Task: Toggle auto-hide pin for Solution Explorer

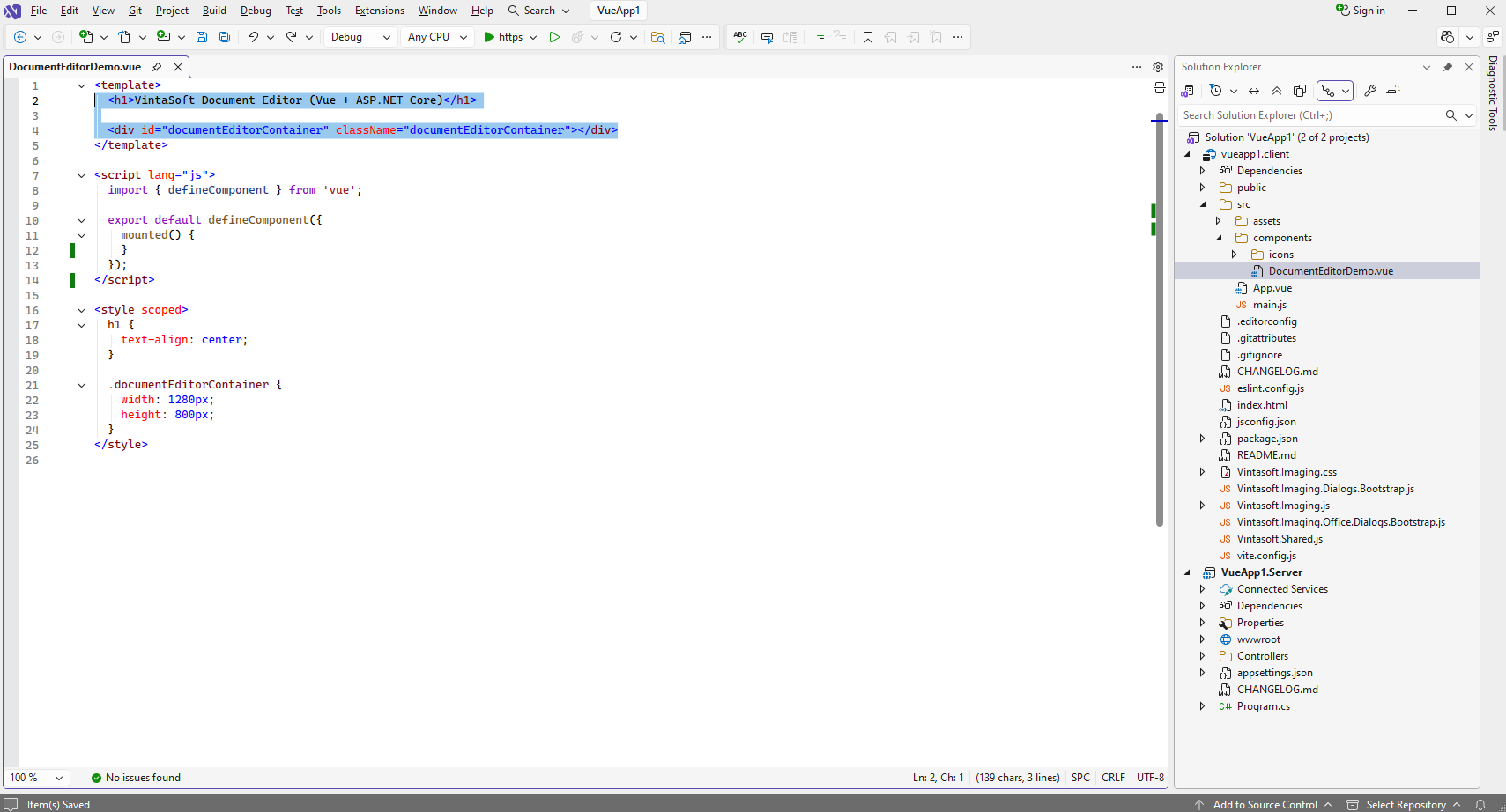Action: (1447, 67)
